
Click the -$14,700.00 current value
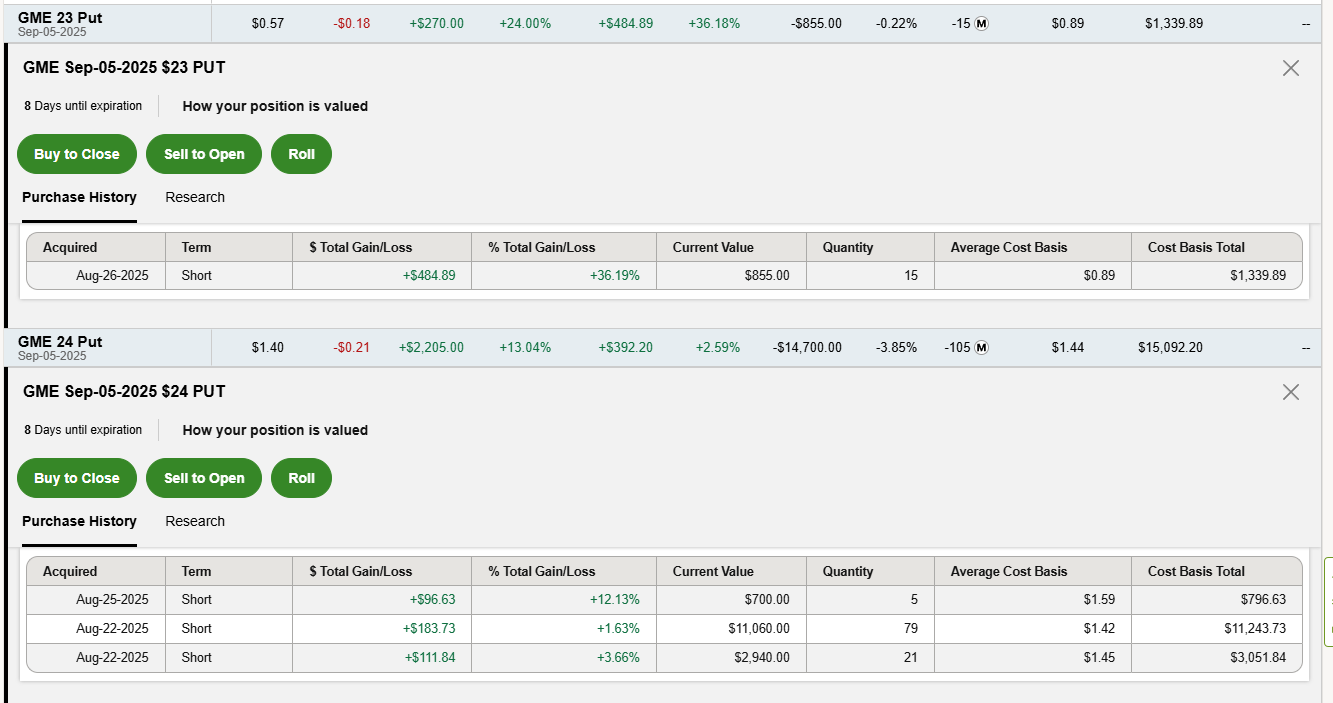click(807, 347)
